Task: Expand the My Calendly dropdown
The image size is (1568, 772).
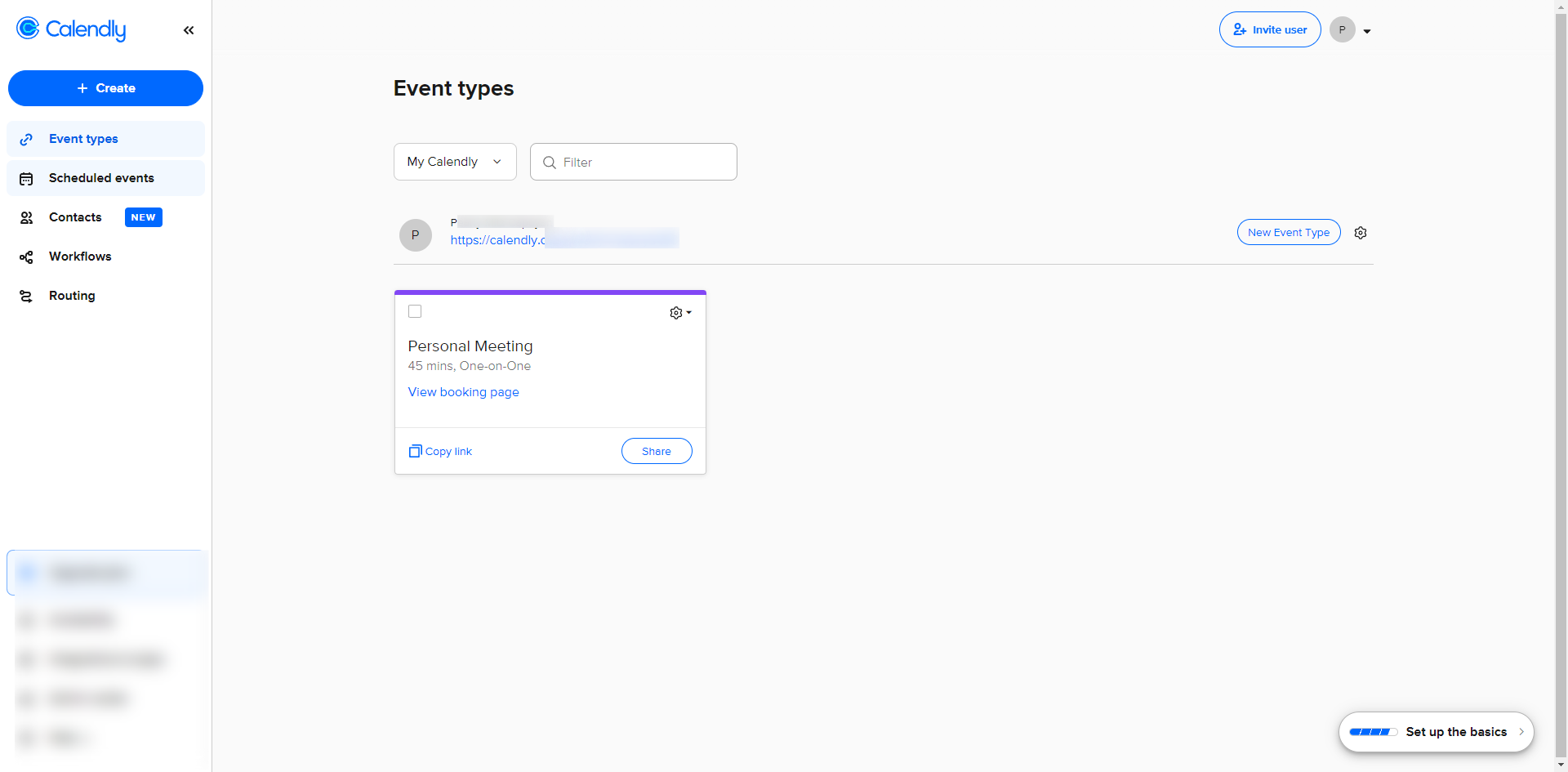Action: click(455, 162)
